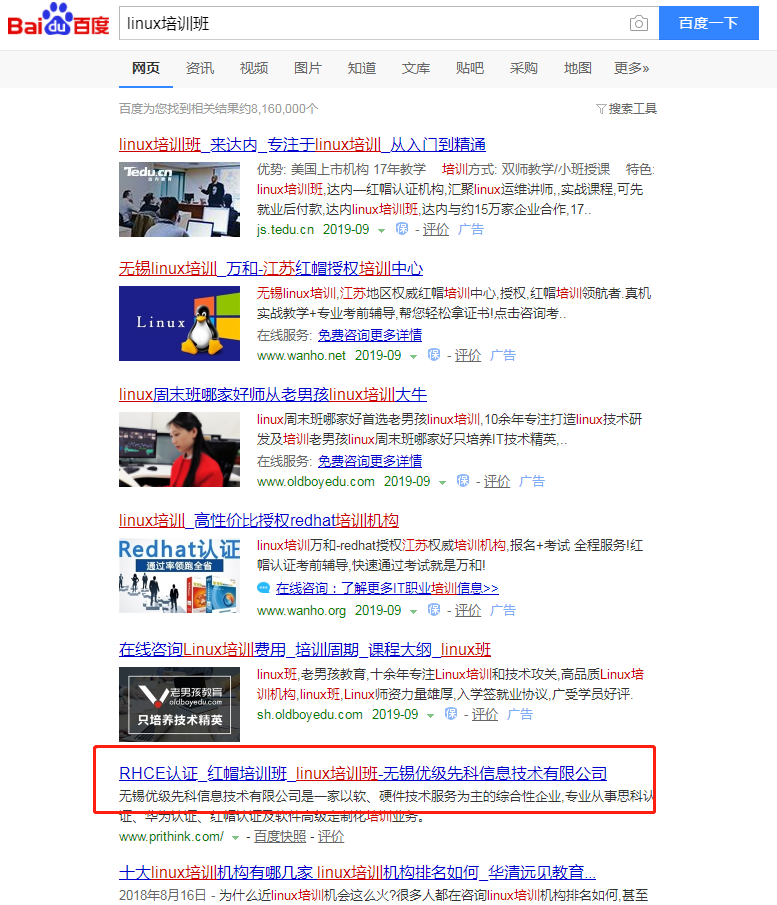Open result linux周末班哪家好师从老男孩linux培训大牛
The width and height of the screenshot is (777, 905).
tap(272, 394)
